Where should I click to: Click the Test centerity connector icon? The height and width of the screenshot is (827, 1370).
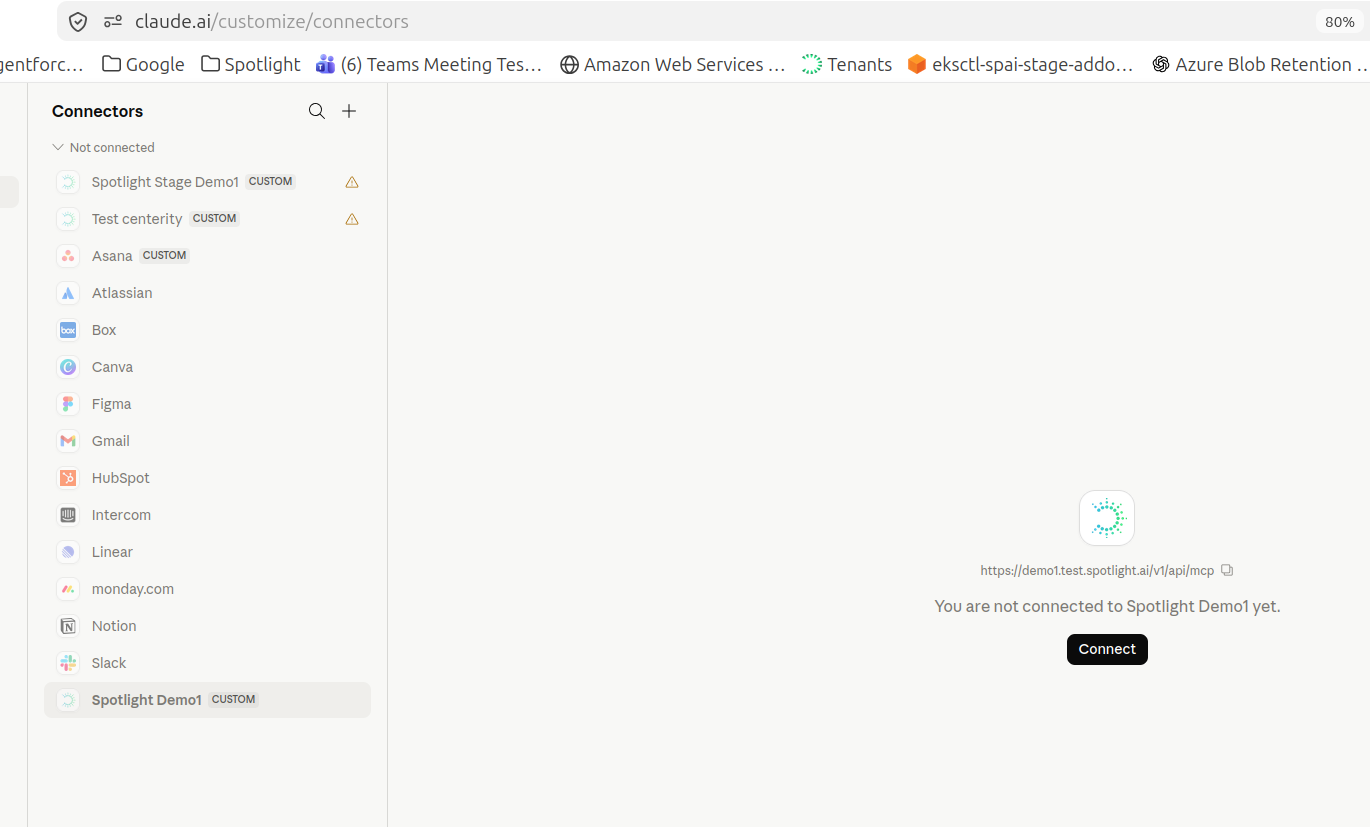(x=68, y=219)
